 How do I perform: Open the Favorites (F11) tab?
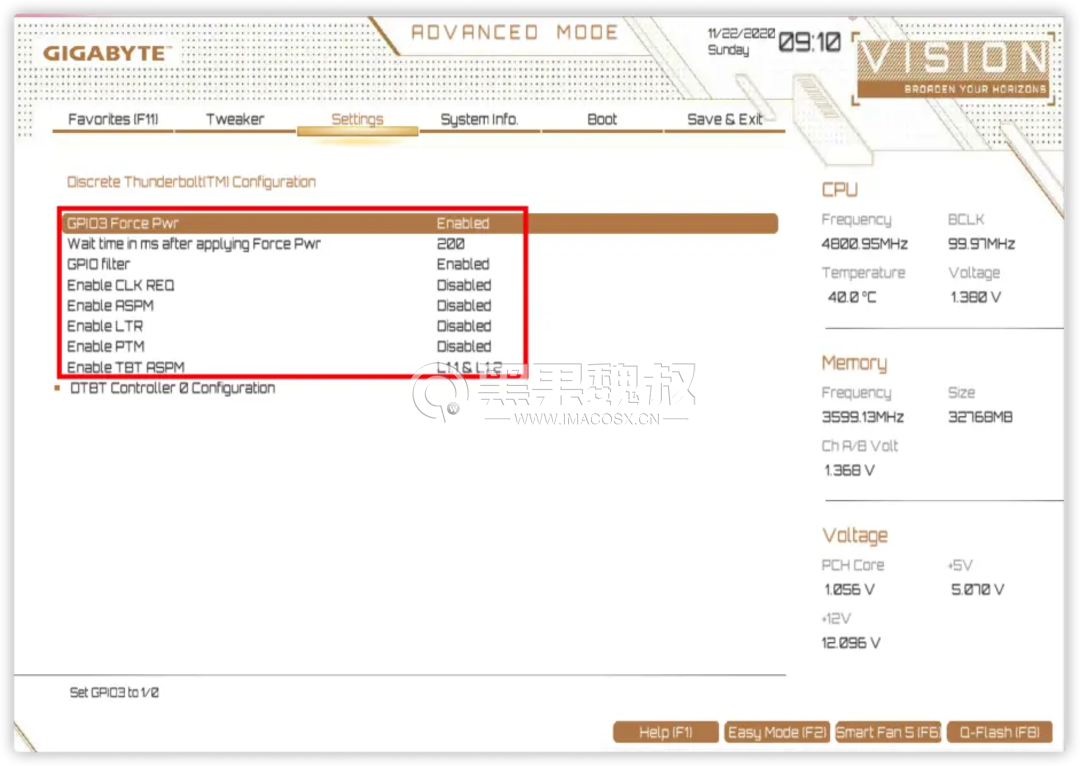[x=113, y=119]
